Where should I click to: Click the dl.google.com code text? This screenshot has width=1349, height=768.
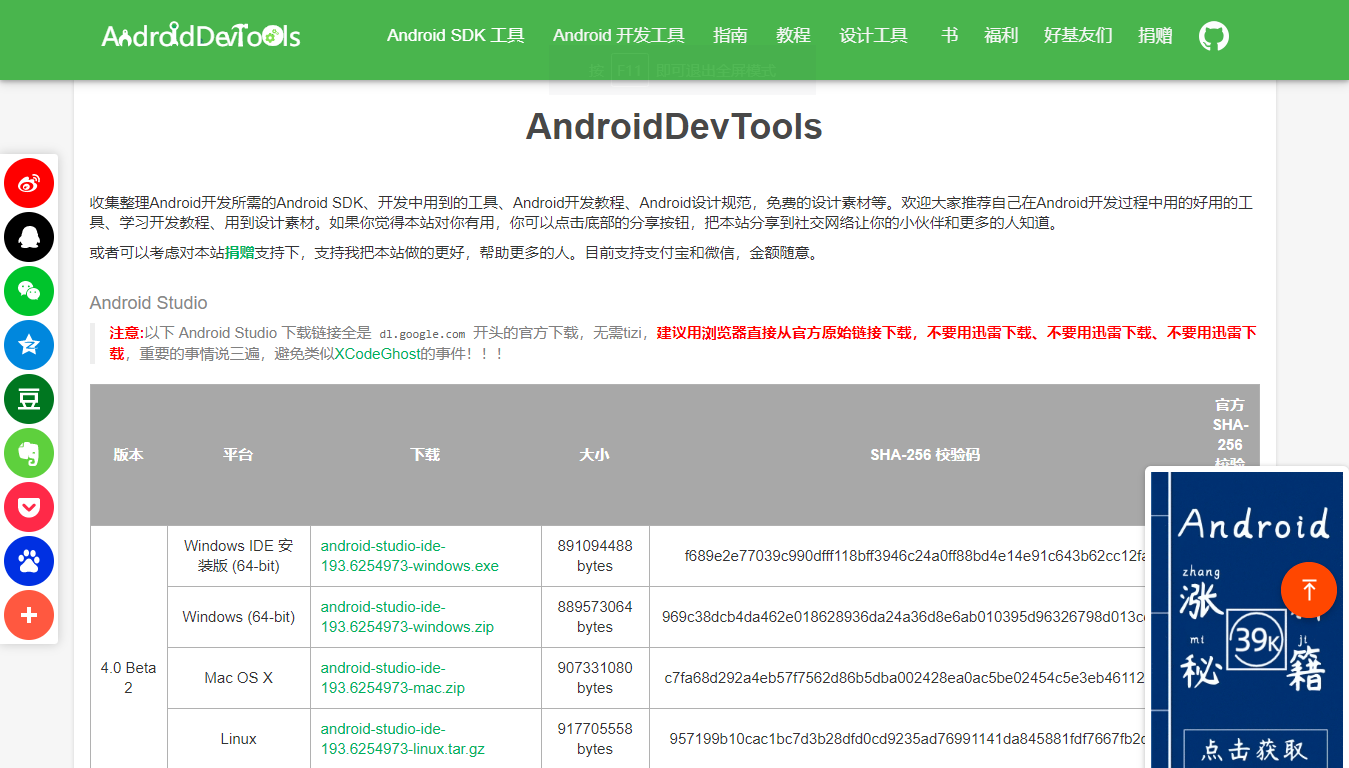point(422,333)
